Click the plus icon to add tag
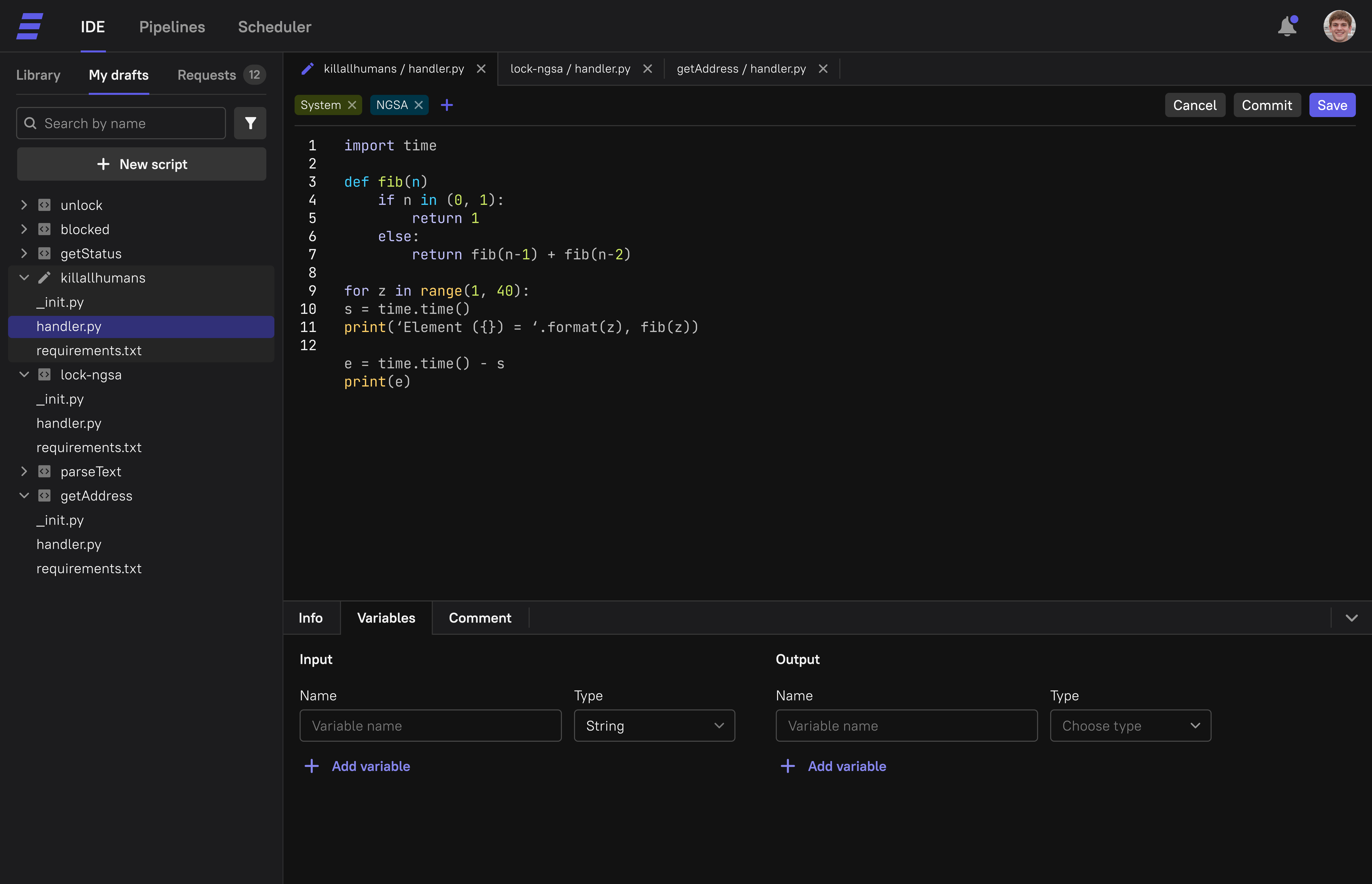Screen dimensions: 1372x884 [446, 105]
